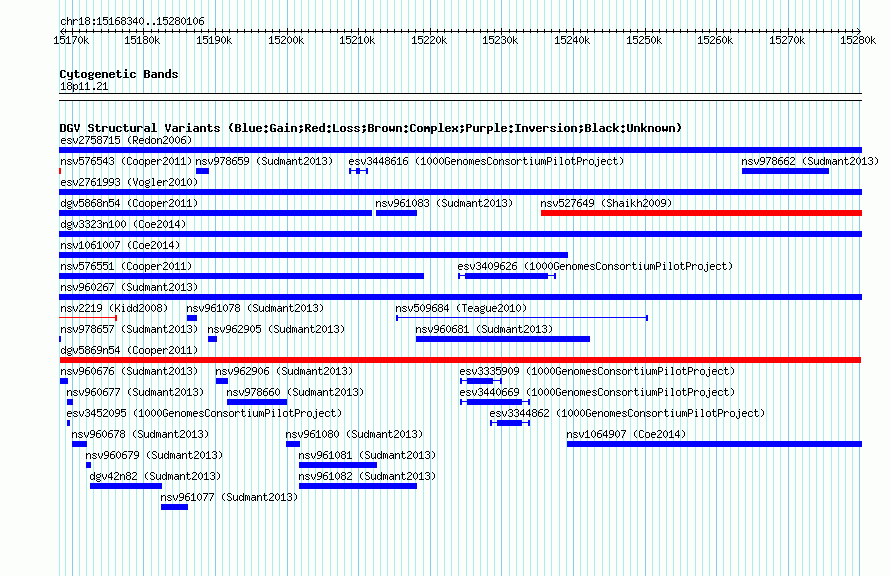
Task: Select dgv5868n54 (Cooper2011) label
Action: point(129,203)
